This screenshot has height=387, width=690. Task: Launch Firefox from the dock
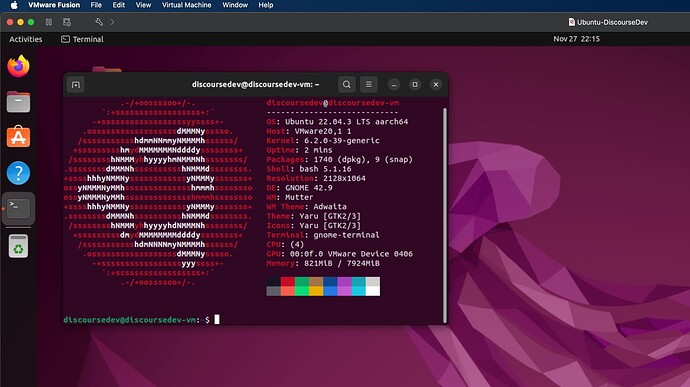click(18, 66)
